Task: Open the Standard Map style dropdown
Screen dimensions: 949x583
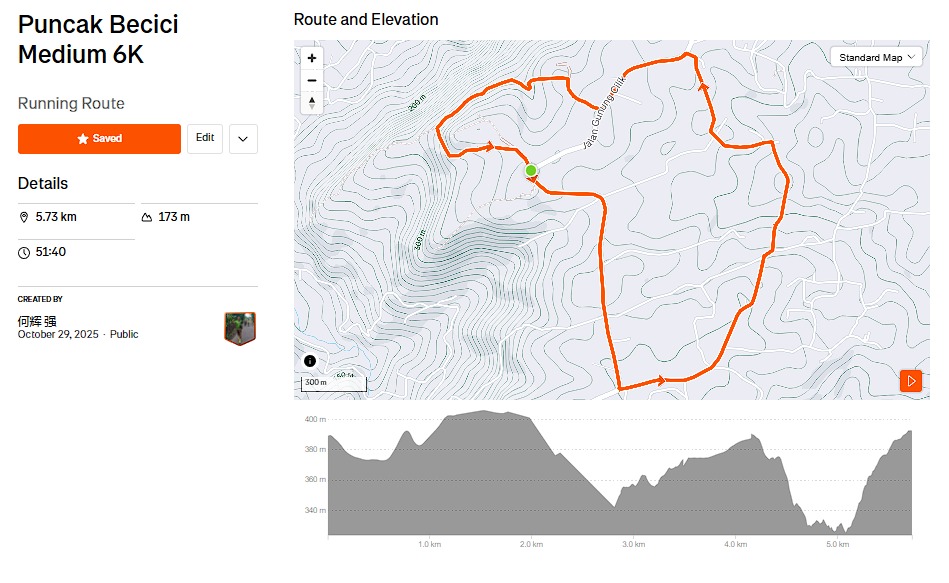Action: coord(879,58)
